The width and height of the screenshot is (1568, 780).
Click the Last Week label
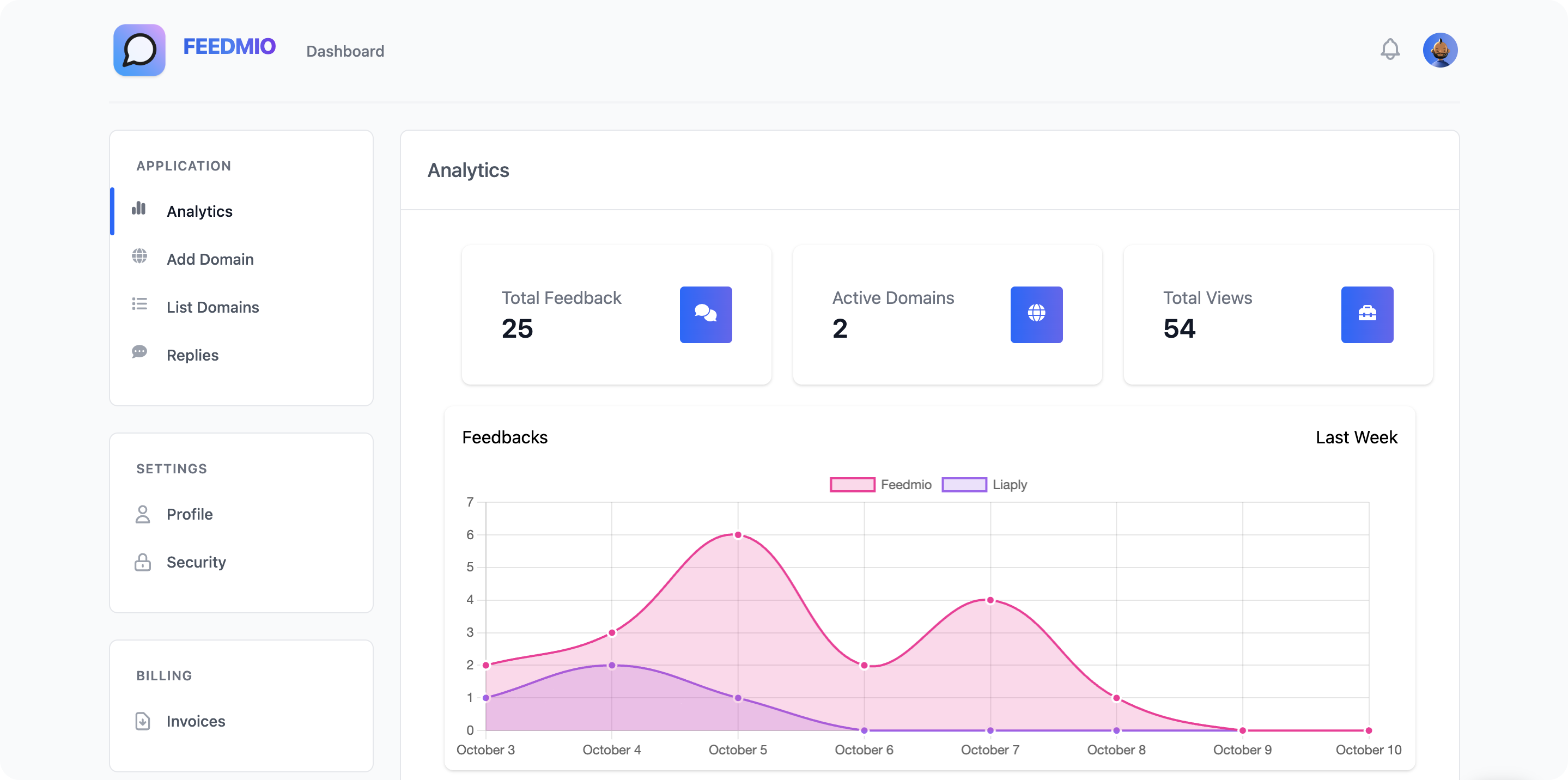(x=1356, y=437)
